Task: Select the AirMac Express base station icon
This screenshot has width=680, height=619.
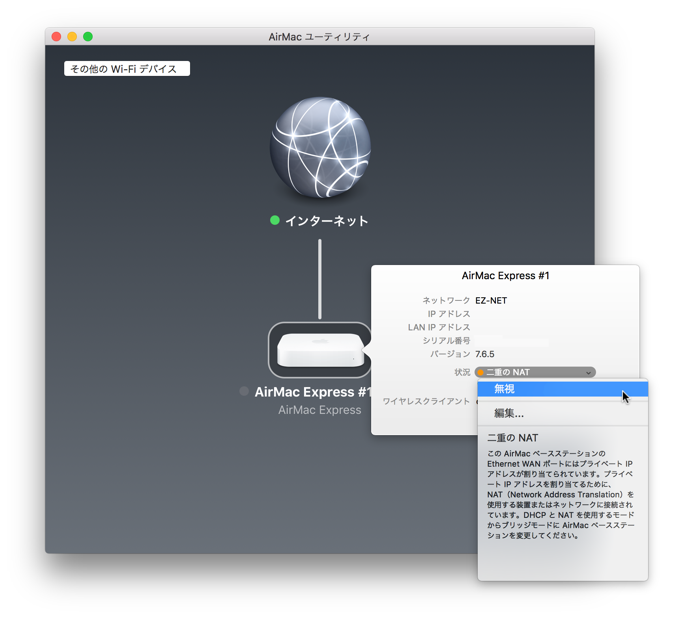Action: [x=320, y=350]
